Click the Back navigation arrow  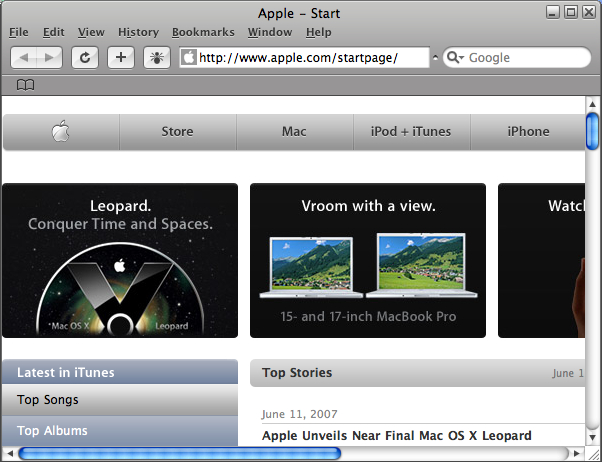pyautogui.click(x=25, y=58)
